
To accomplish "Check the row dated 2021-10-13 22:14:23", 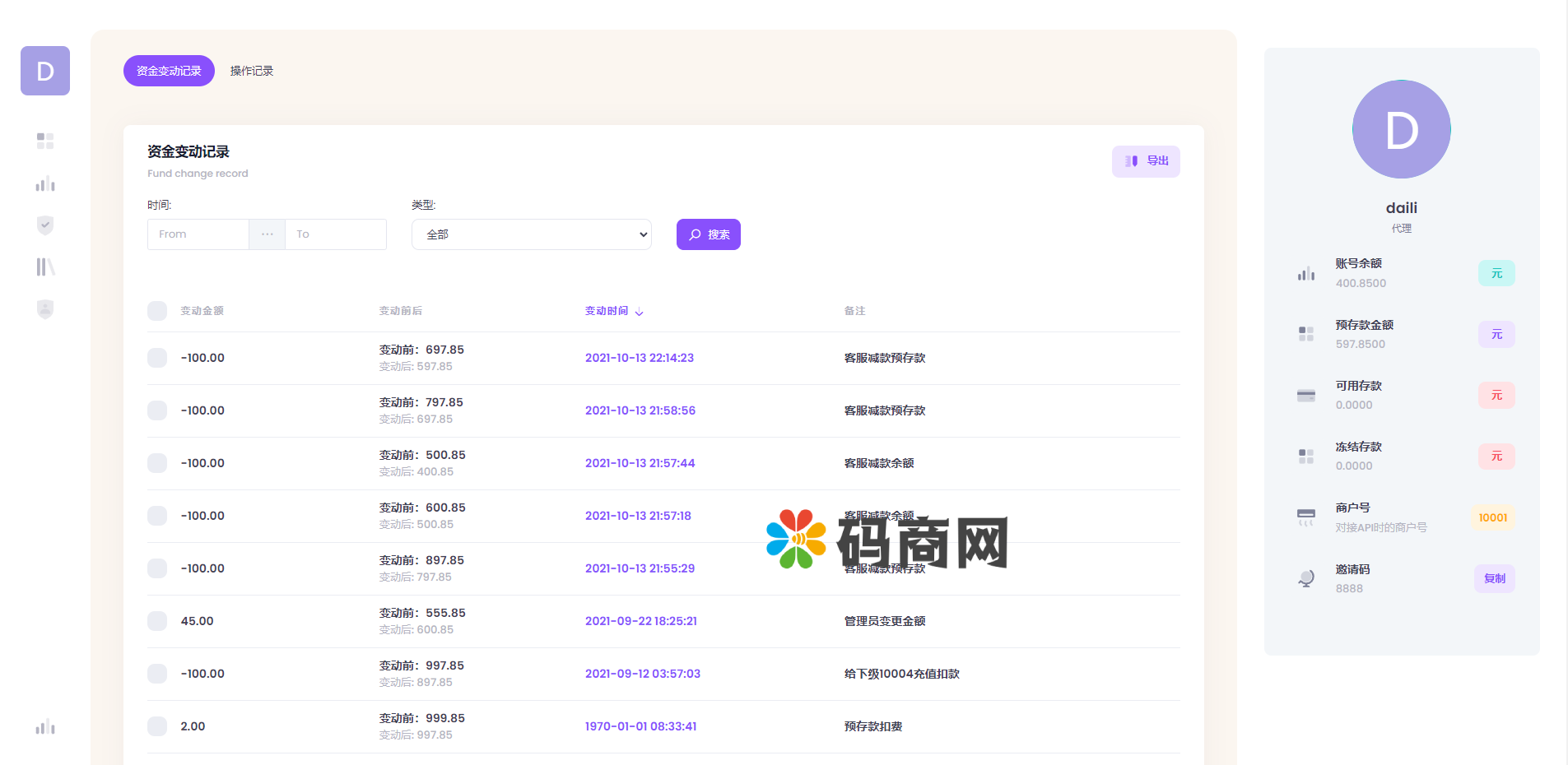I will pos(157,358).
